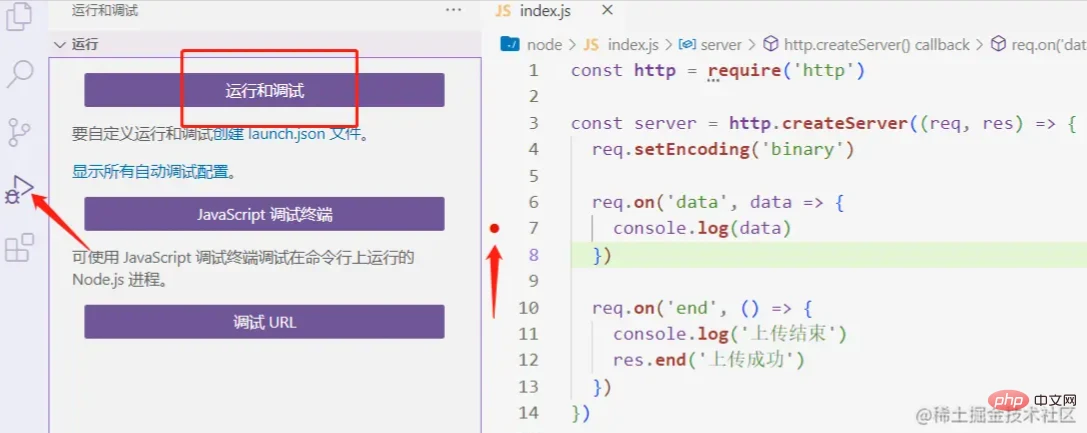Open the Extensions blocks icon
Image resolution: width=1087 pixels, height=433 pixels.
tap(19, 247)
